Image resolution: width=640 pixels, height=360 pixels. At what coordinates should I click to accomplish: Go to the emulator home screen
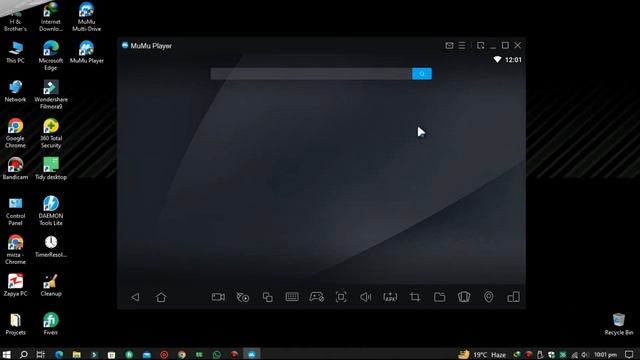161,297
